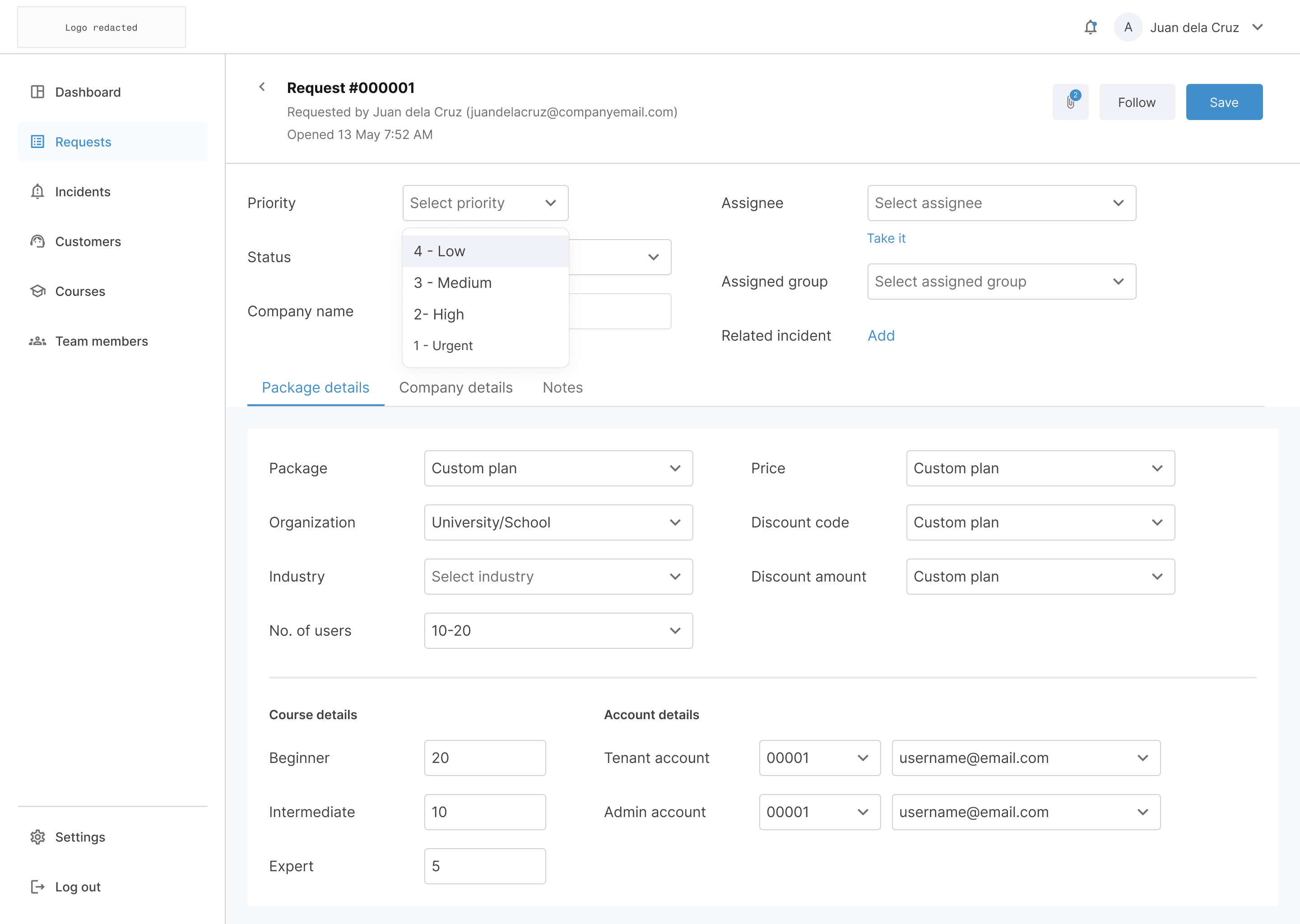Click the Log out icon
The height and width of the screenshot is (924, 1300).
click(37, 887)
